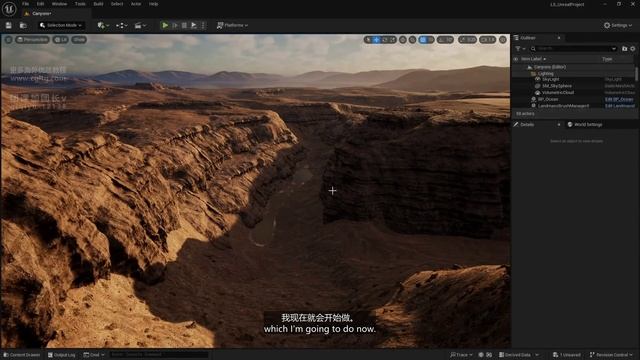
Task: Click the Browse content icon next to Save
Action: point(23,25)
